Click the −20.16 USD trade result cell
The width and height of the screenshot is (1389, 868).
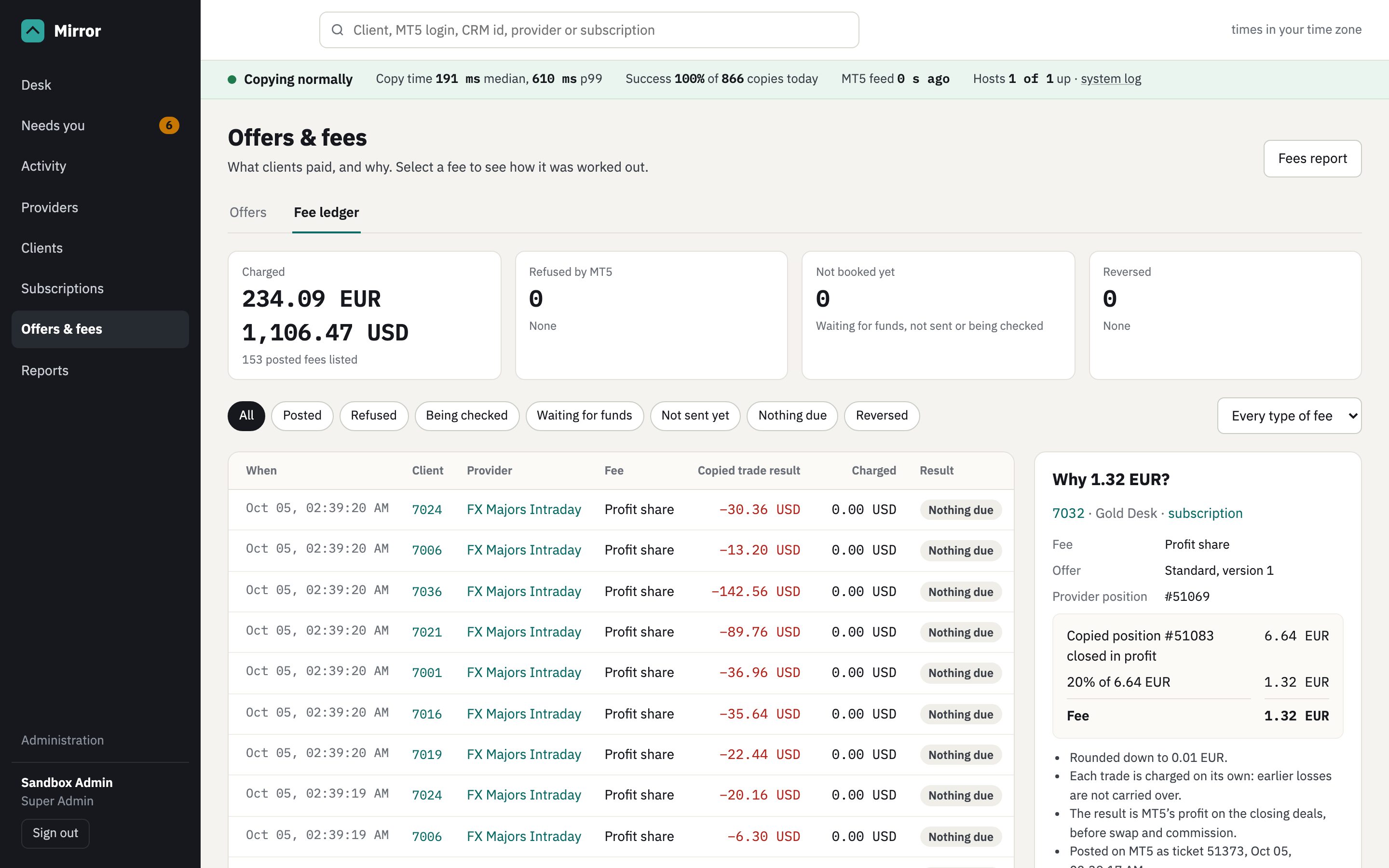pyautogui.click(x=759, y=795)
